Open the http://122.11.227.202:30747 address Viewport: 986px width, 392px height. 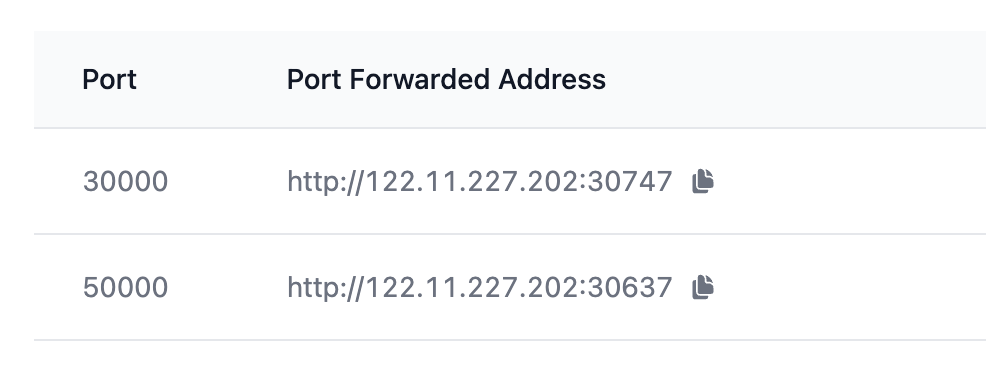tap(480, 181)
